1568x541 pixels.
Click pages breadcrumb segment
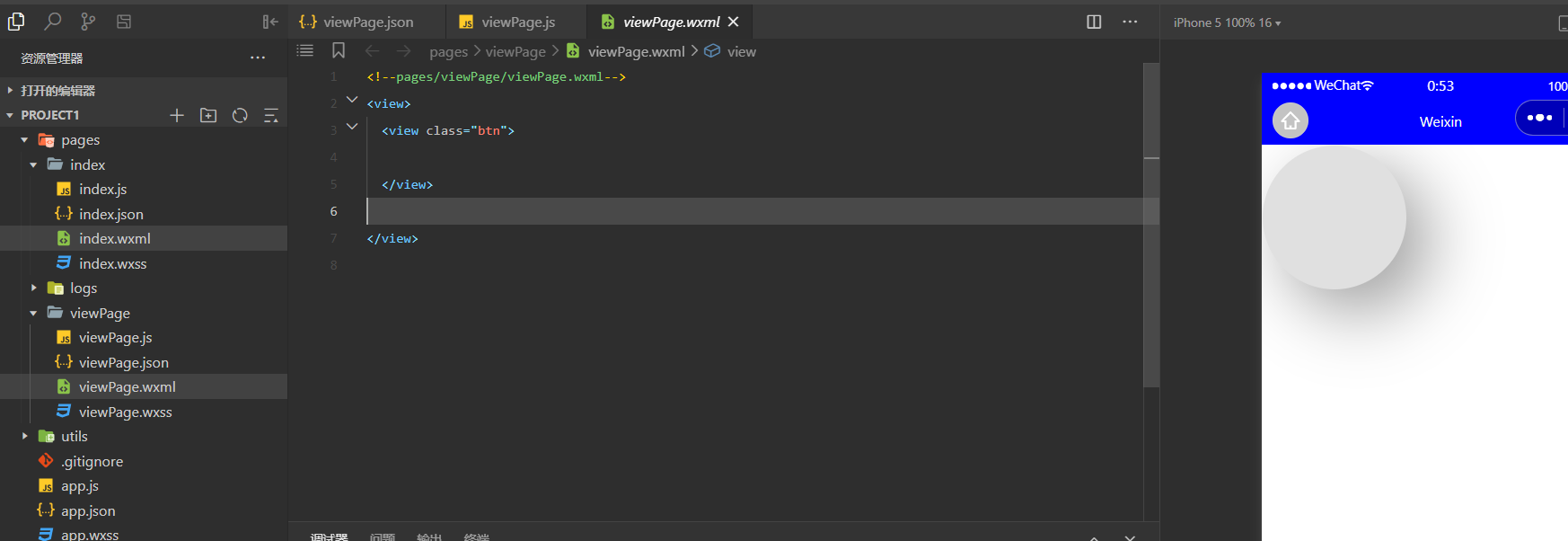pyautogui.click(x=448, y=52)
